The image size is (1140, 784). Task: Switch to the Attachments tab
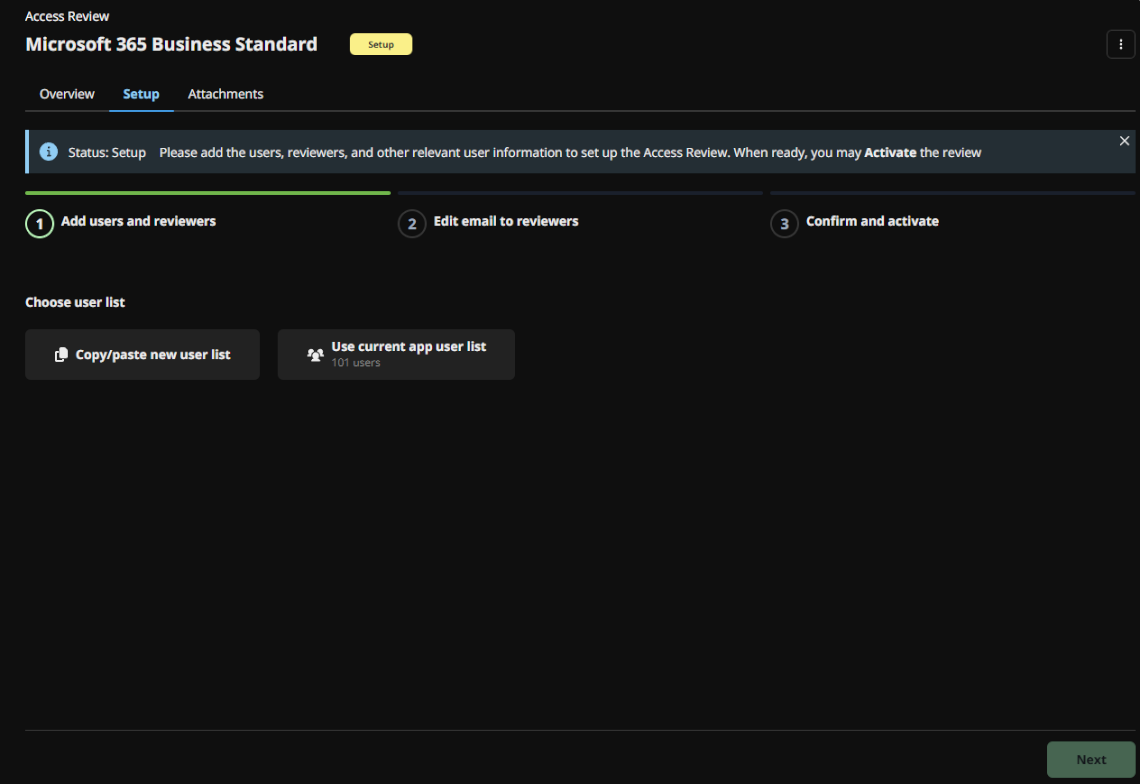[x=225, y=93]
